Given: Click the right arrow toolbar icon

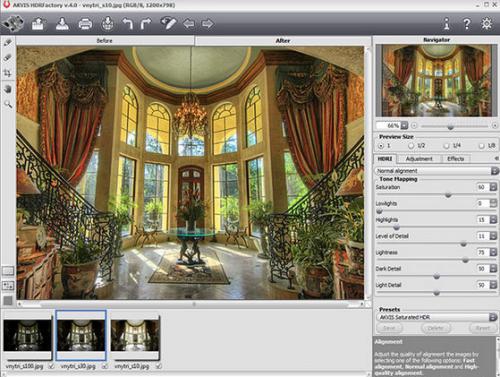Looking at the screenshot, I should coord(208,24).
